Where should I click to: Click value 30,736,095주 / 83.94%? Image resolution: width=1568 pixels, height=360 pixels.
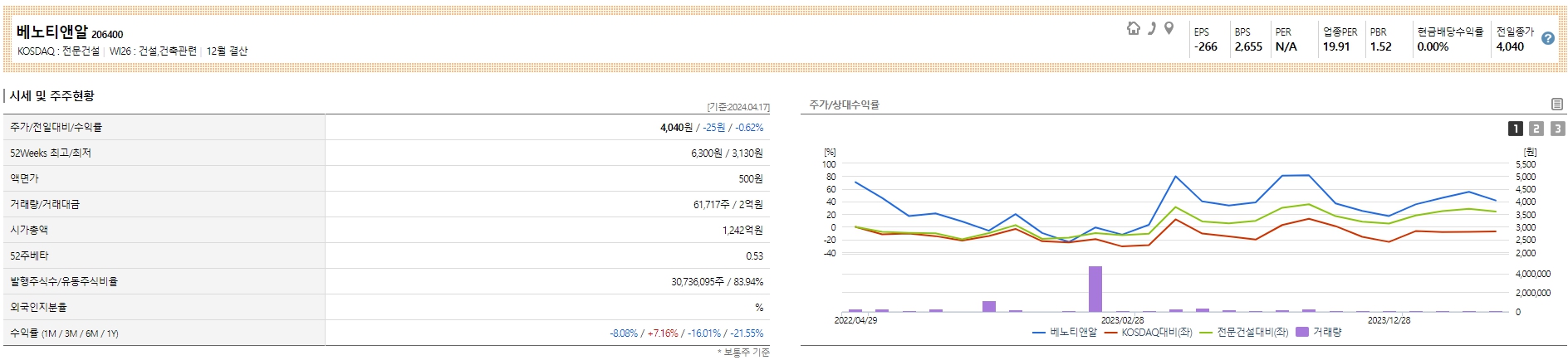click(718, 282)
